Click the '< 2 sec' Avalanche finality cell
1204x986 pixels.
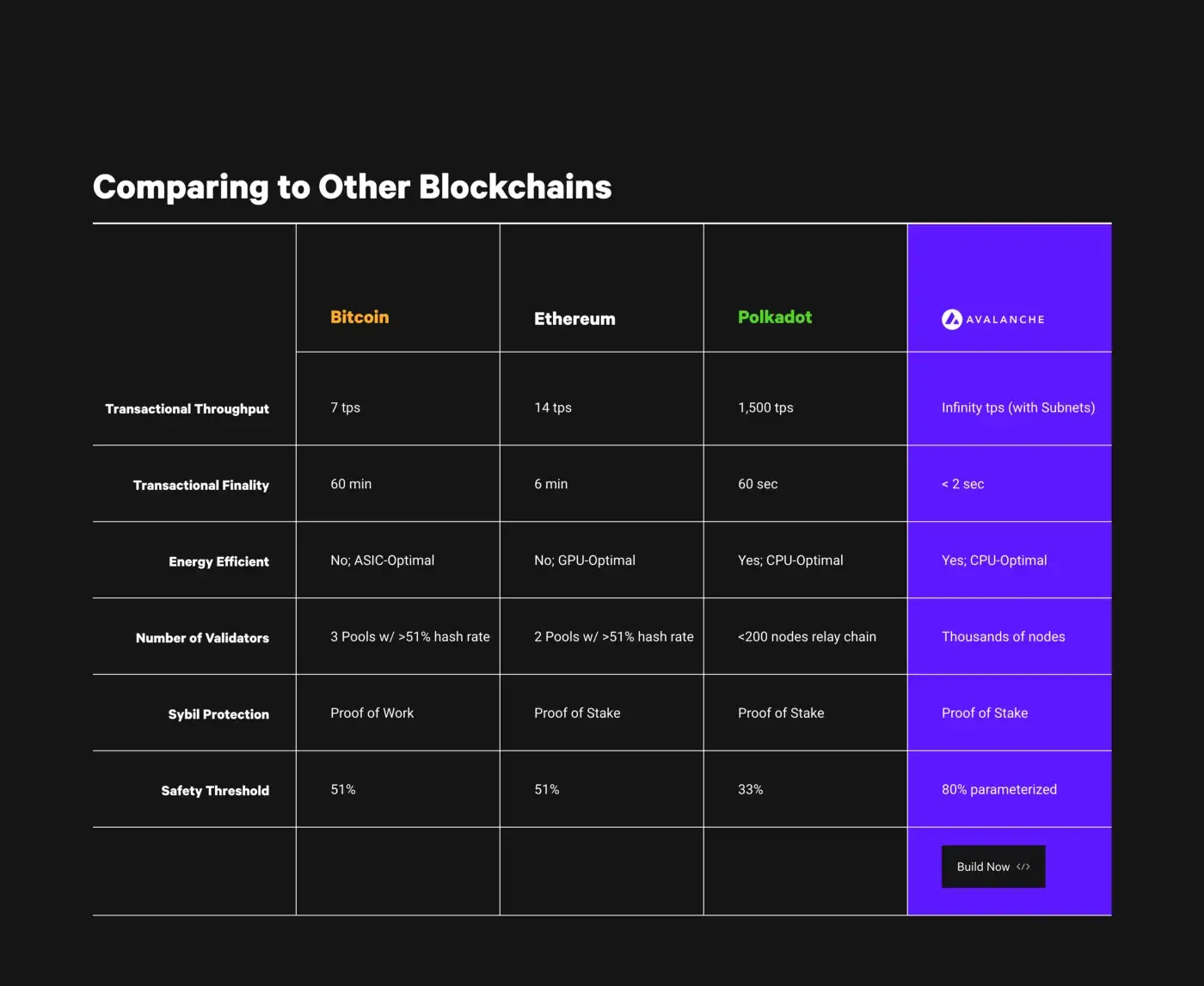962,484
